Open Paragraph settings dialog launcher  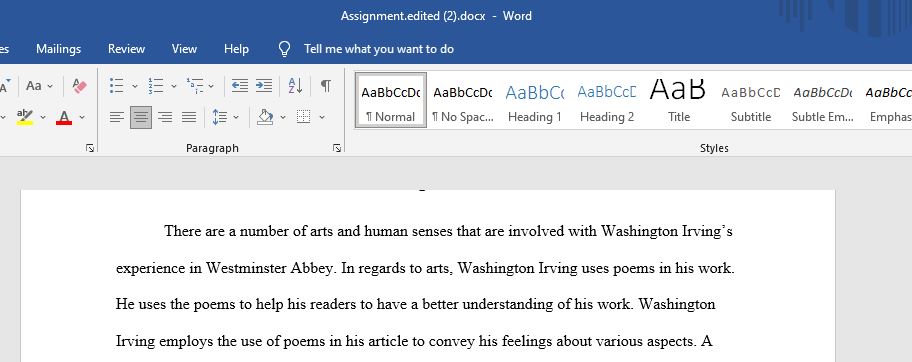[x=337, y=148]
